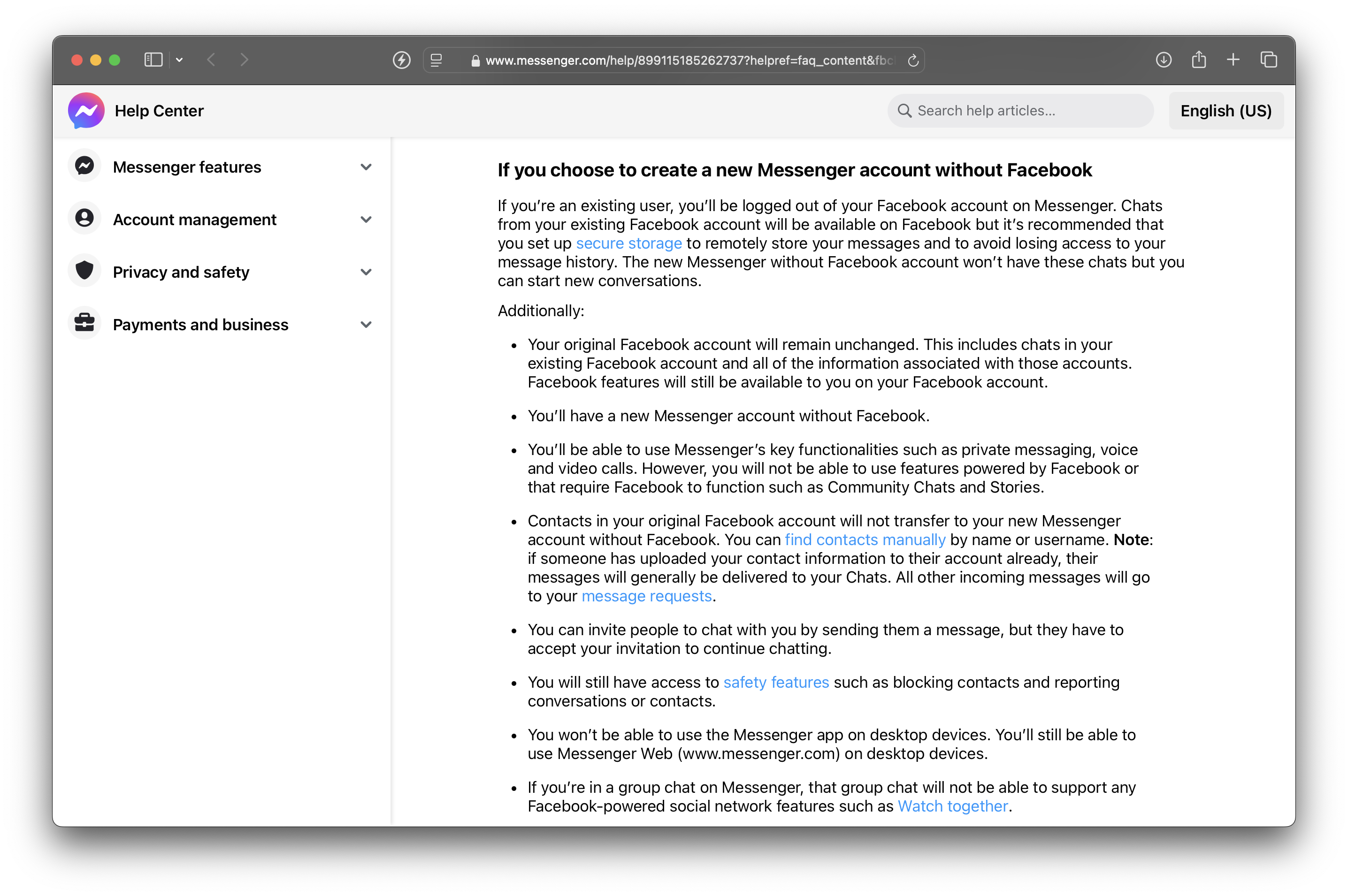Select English (US) language dropdown
This screenshot has height=896, width=1348.
[x=1225, y=110]
